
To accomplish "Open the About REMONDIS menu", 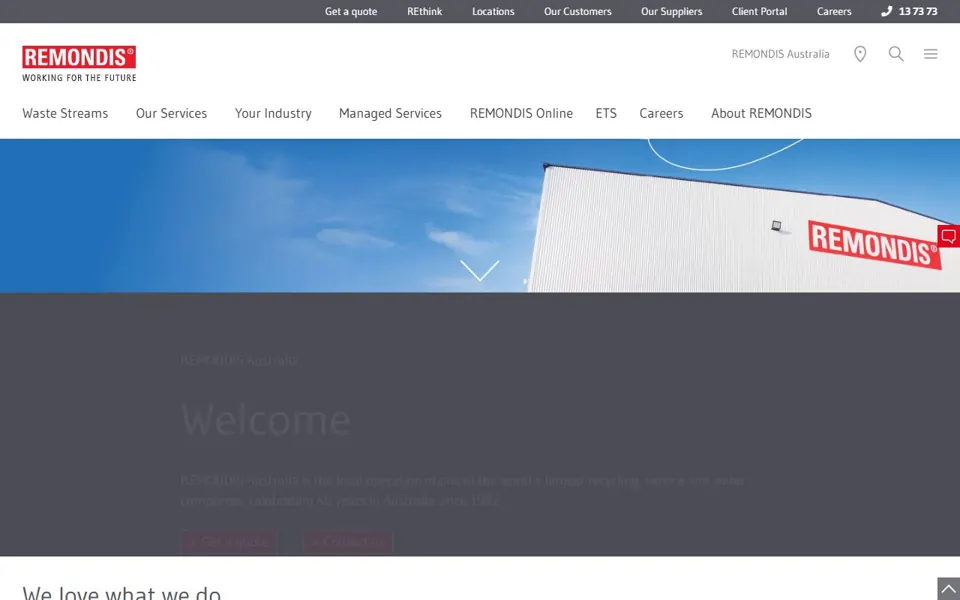I will 761,113.
